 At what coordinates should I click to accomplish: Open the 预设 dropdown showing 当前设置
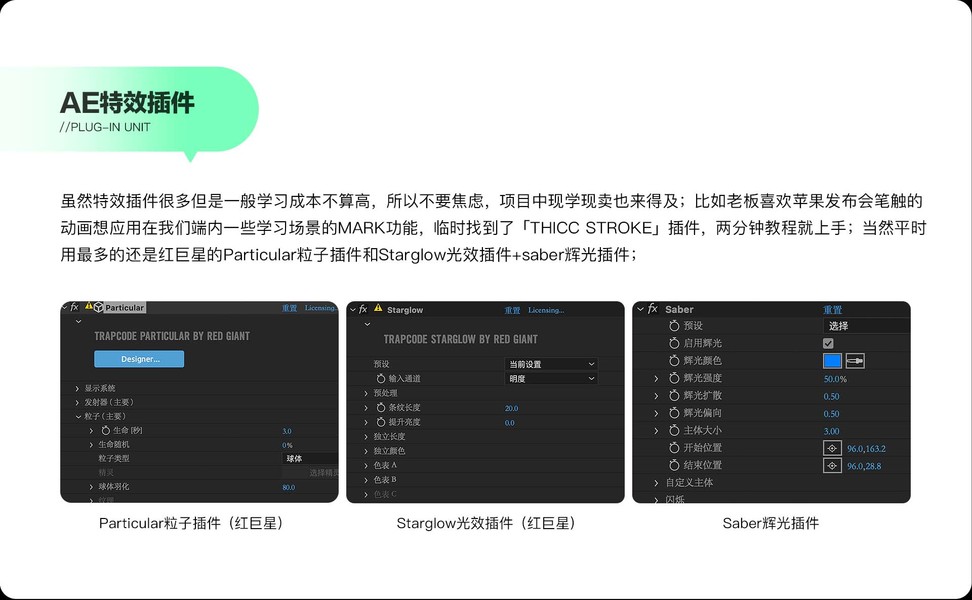pos(551,364)
